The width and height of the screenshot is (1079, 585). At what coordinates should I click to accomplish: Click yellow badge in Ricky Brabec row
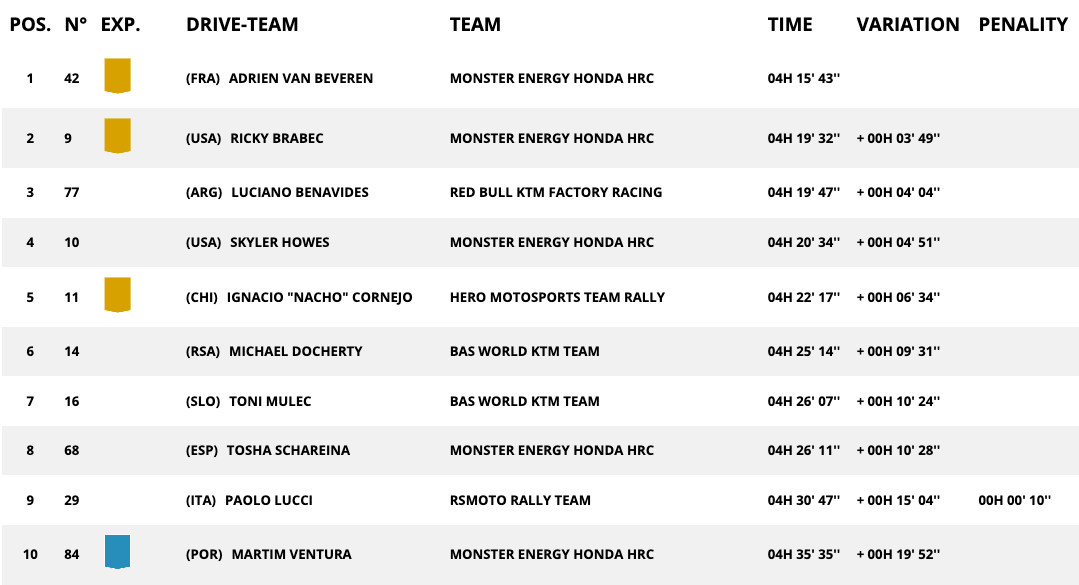[x=118, y=136]
